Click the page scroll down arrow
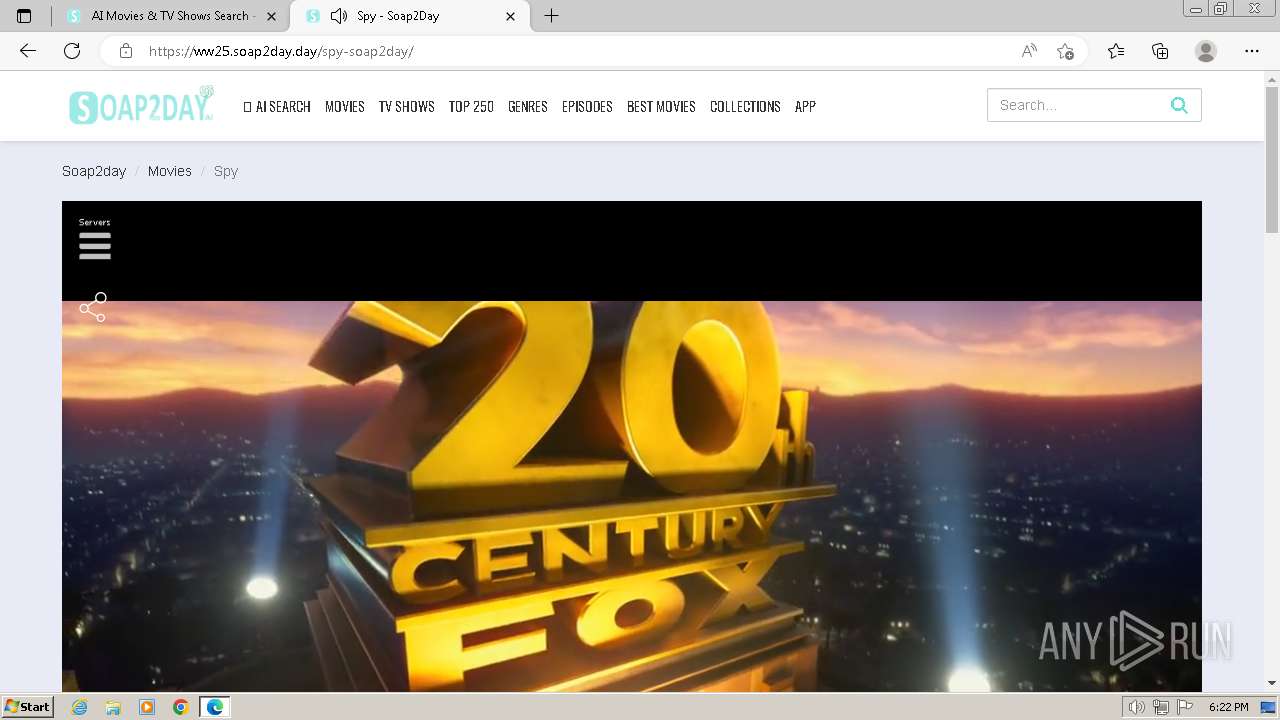 1272,683
